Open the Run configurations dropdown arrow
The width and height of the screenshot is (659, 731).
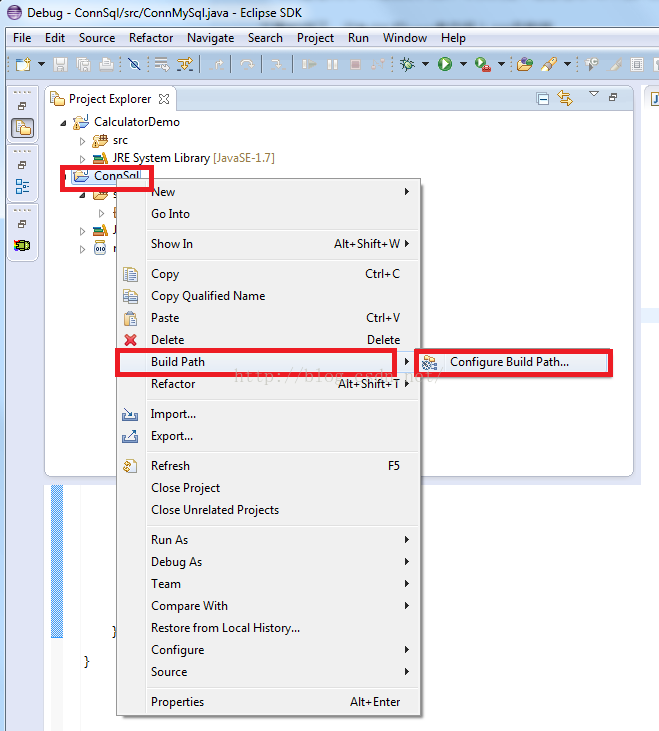[x=463, y=64]
